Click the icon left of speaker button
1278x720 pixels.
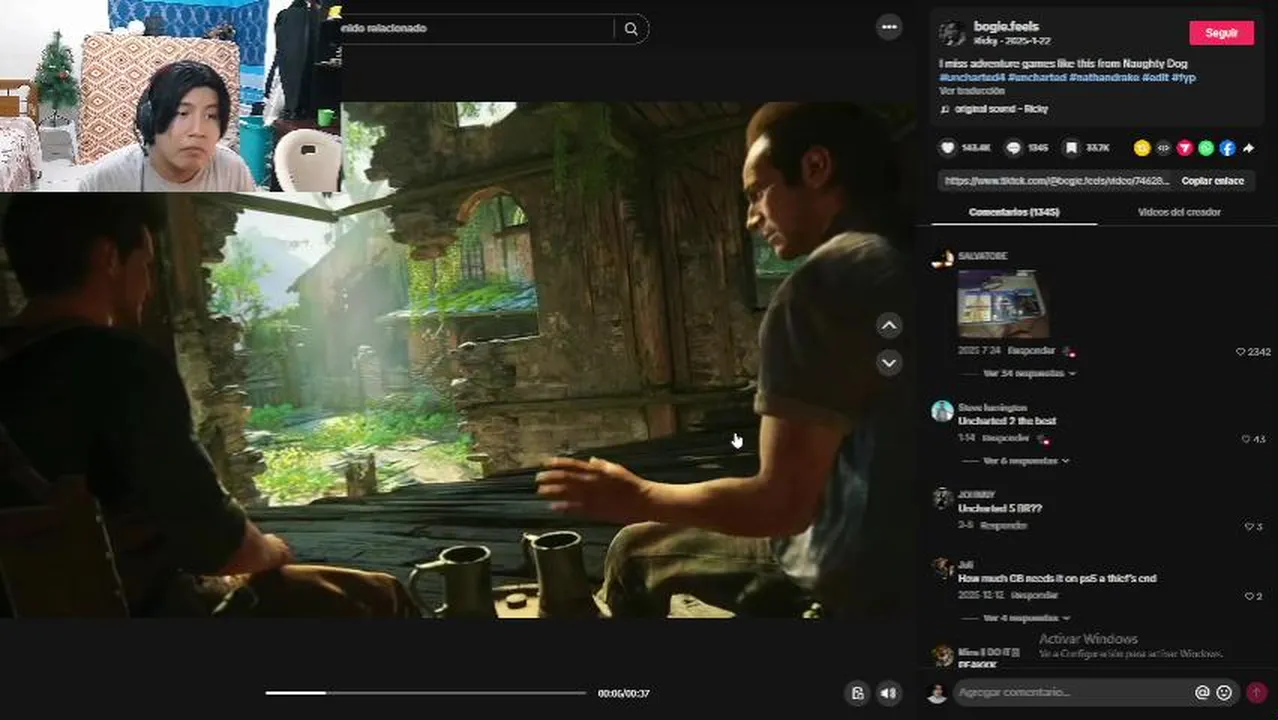coord(857,693)
